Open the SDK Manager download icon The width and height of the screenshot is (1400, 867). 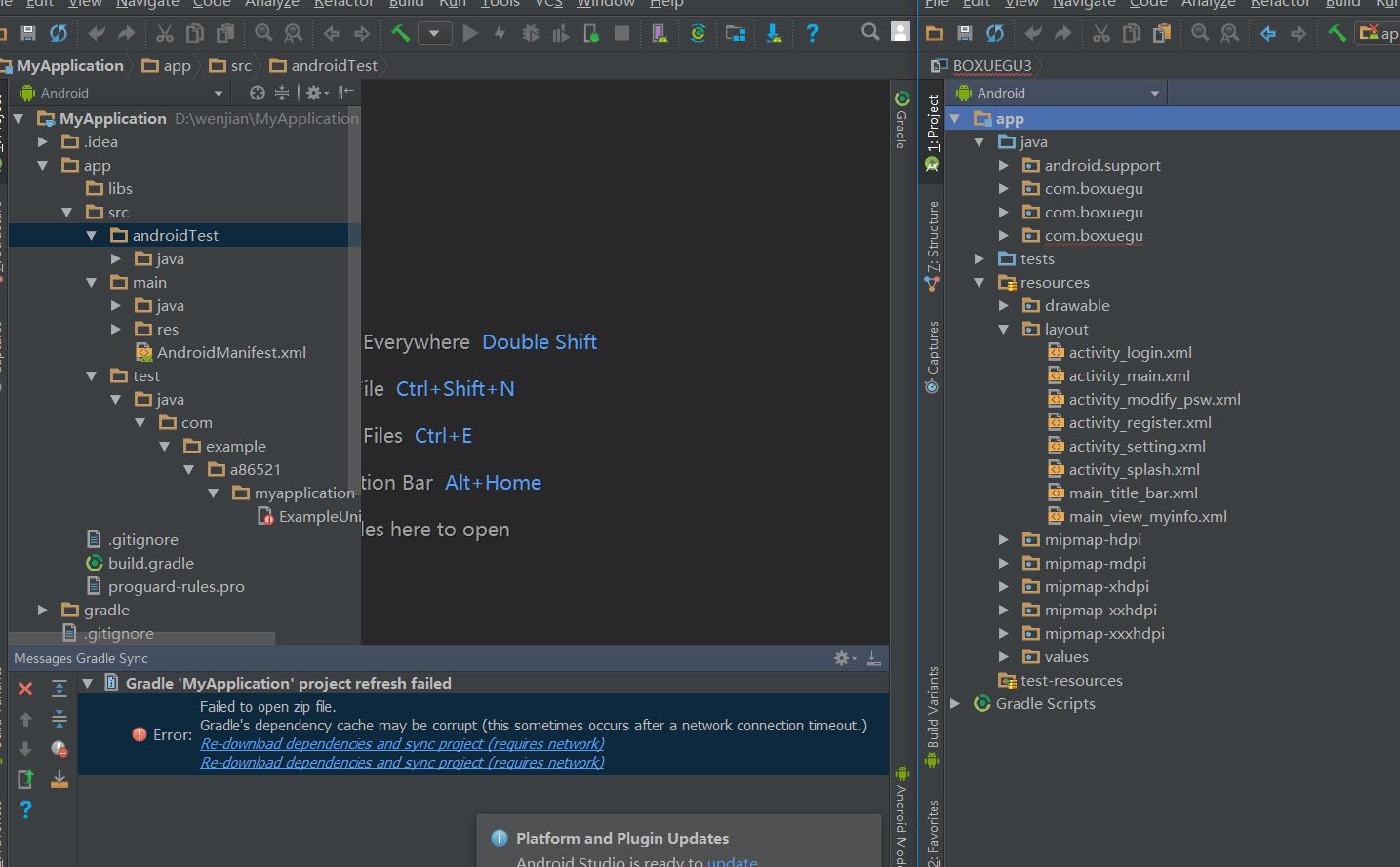[x=774, y=34]
